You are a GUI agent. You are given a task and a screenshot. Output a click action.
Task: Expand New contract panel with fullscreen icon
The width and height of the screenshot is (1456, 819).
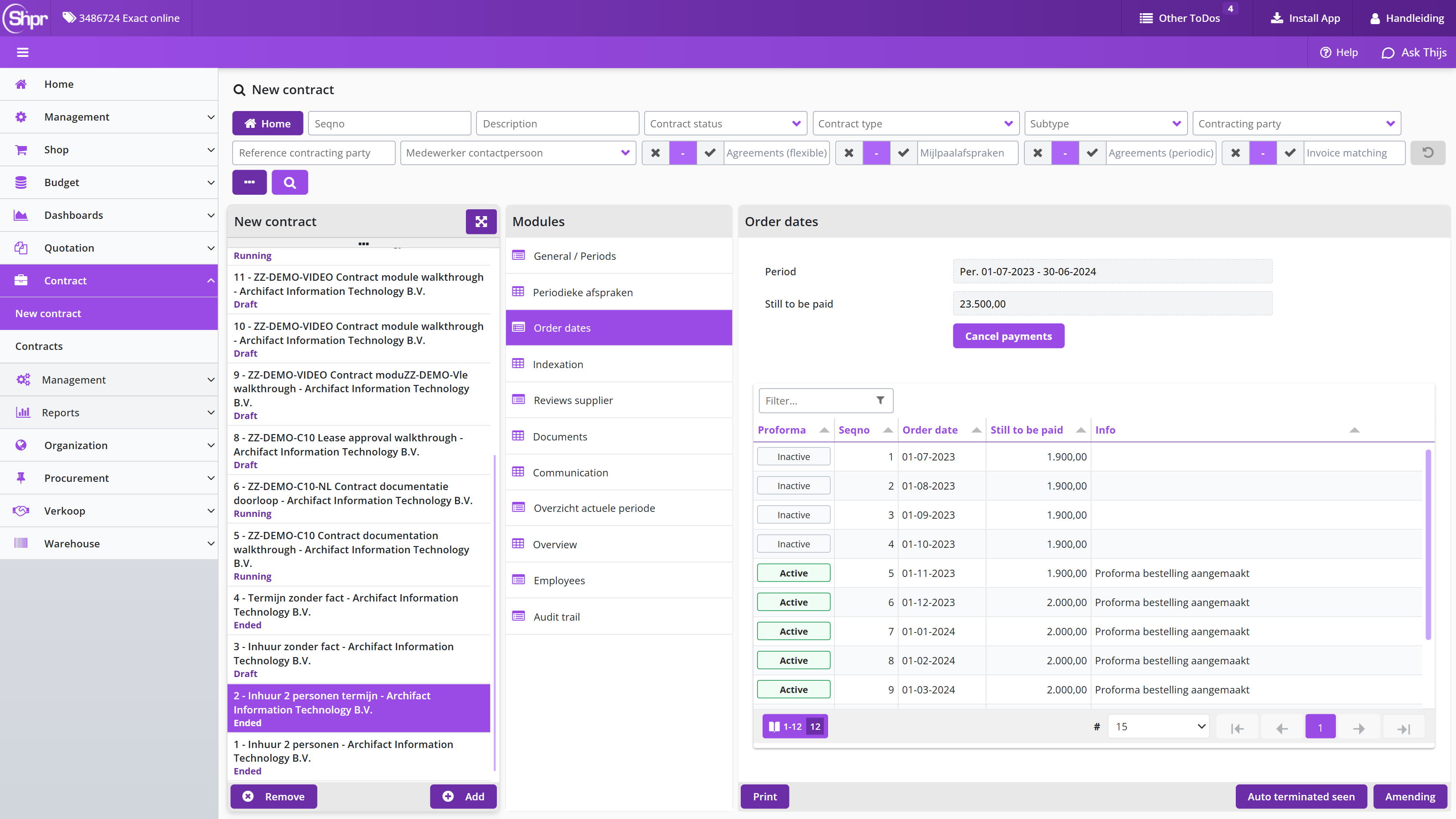pyautogui.click(x=481, y=222)
